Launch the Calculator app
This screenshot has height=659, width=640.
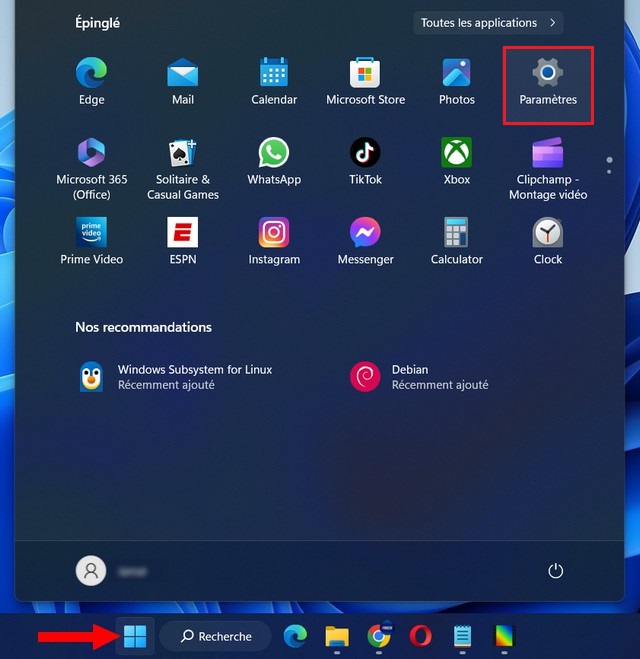click(x=457, y=242)
